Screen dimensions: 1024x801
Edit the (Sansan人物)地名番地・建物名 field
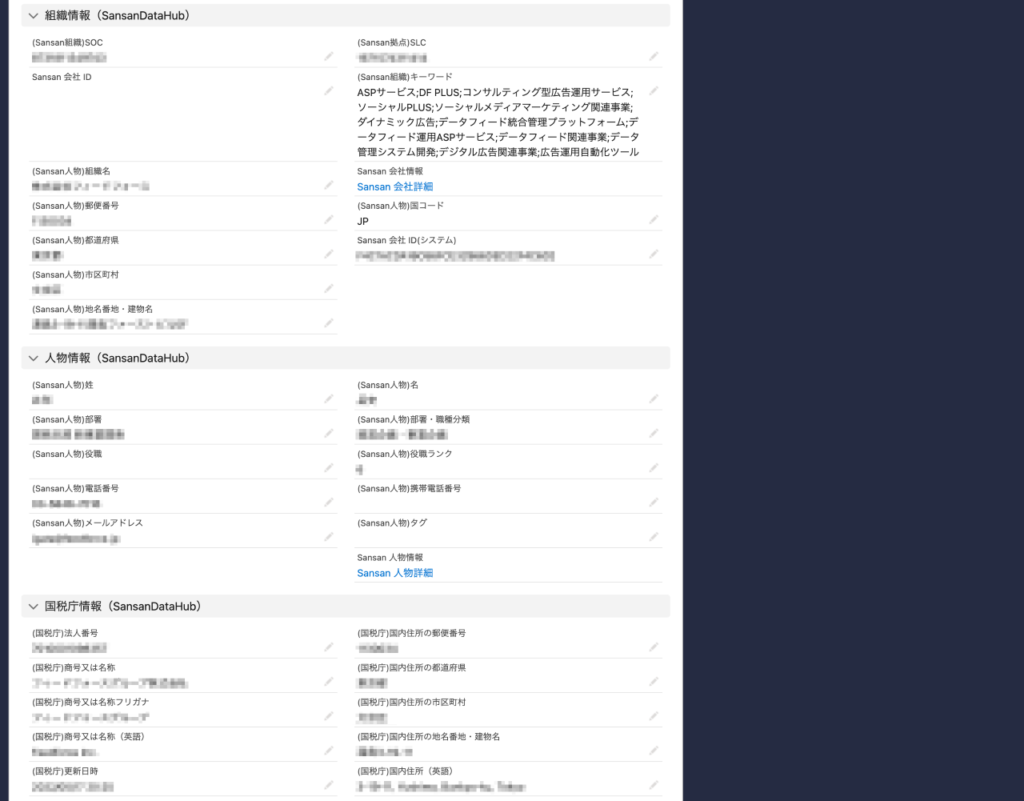pyautogui.click(x=328, y=324)
